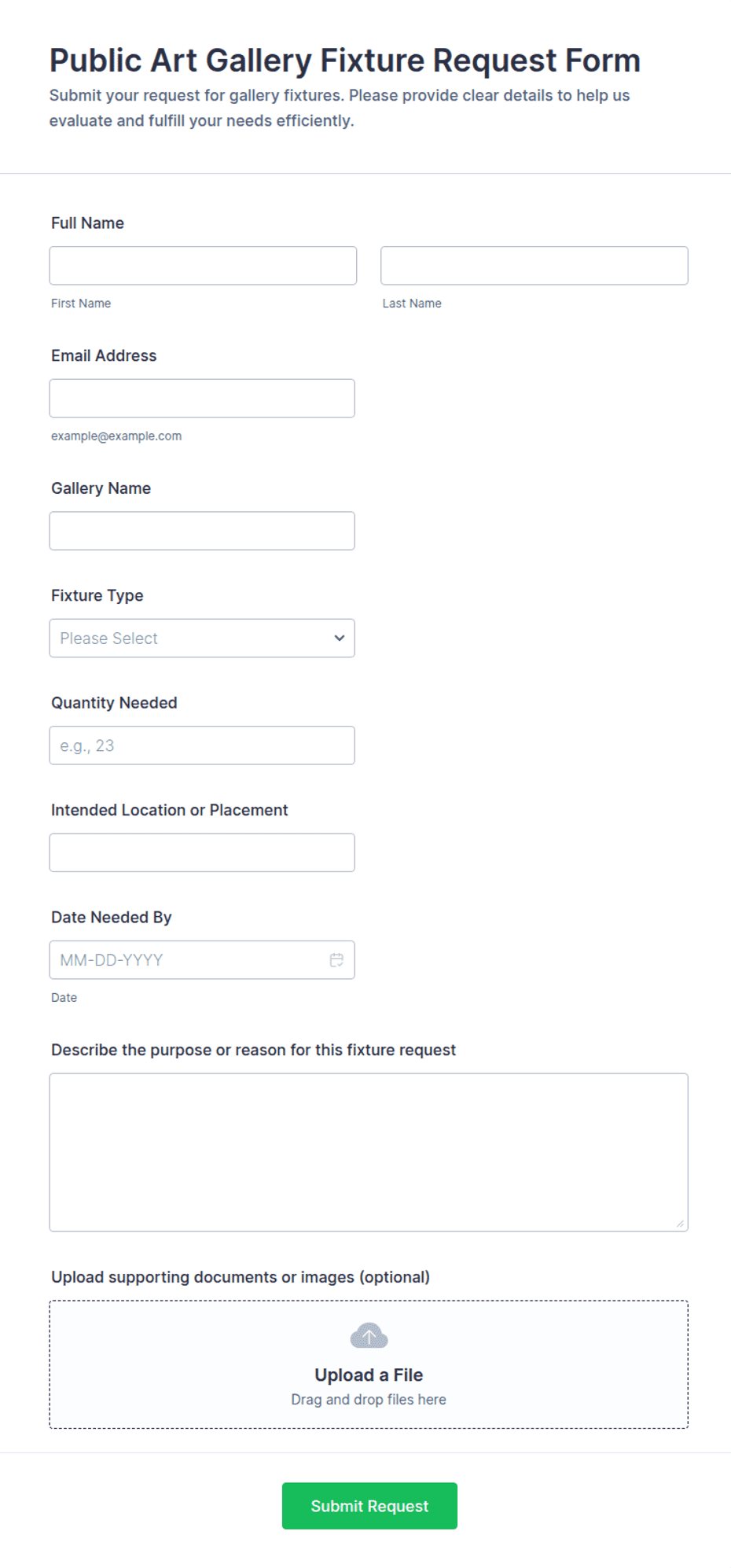731x1568 pixels.
Task: Click the MM-DD-YYYY date input
Action: point(202,959)
